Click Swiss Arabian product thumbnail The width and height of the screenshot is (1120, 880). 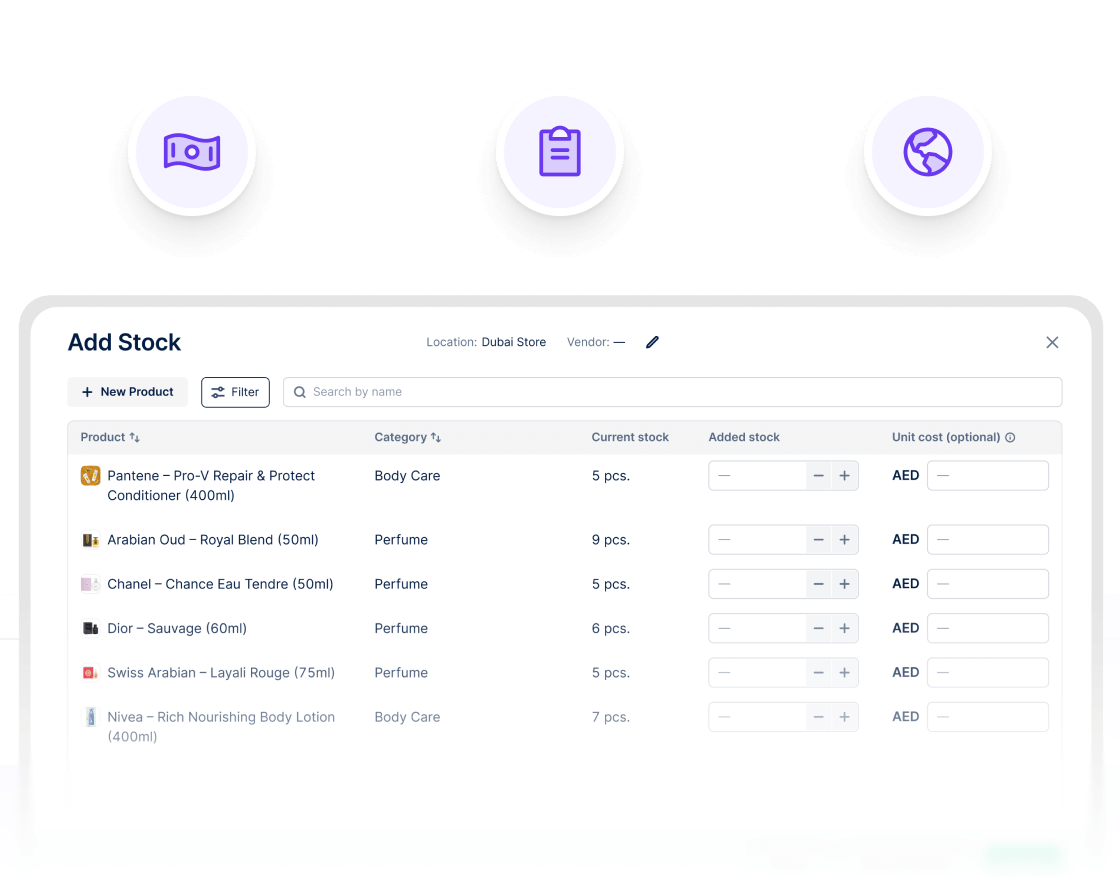(90, 673)
